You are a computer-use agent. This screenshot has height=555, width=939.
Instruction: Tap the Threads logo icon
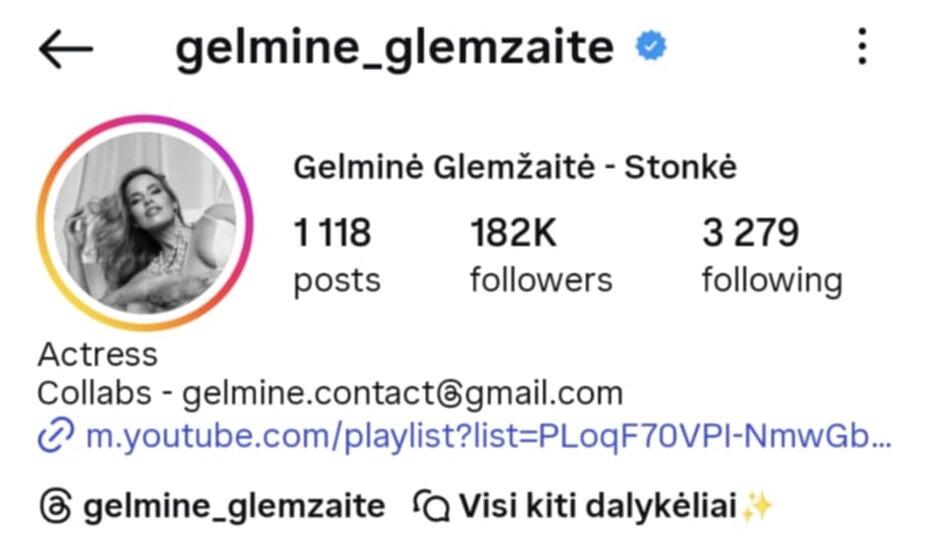(56, 507)
